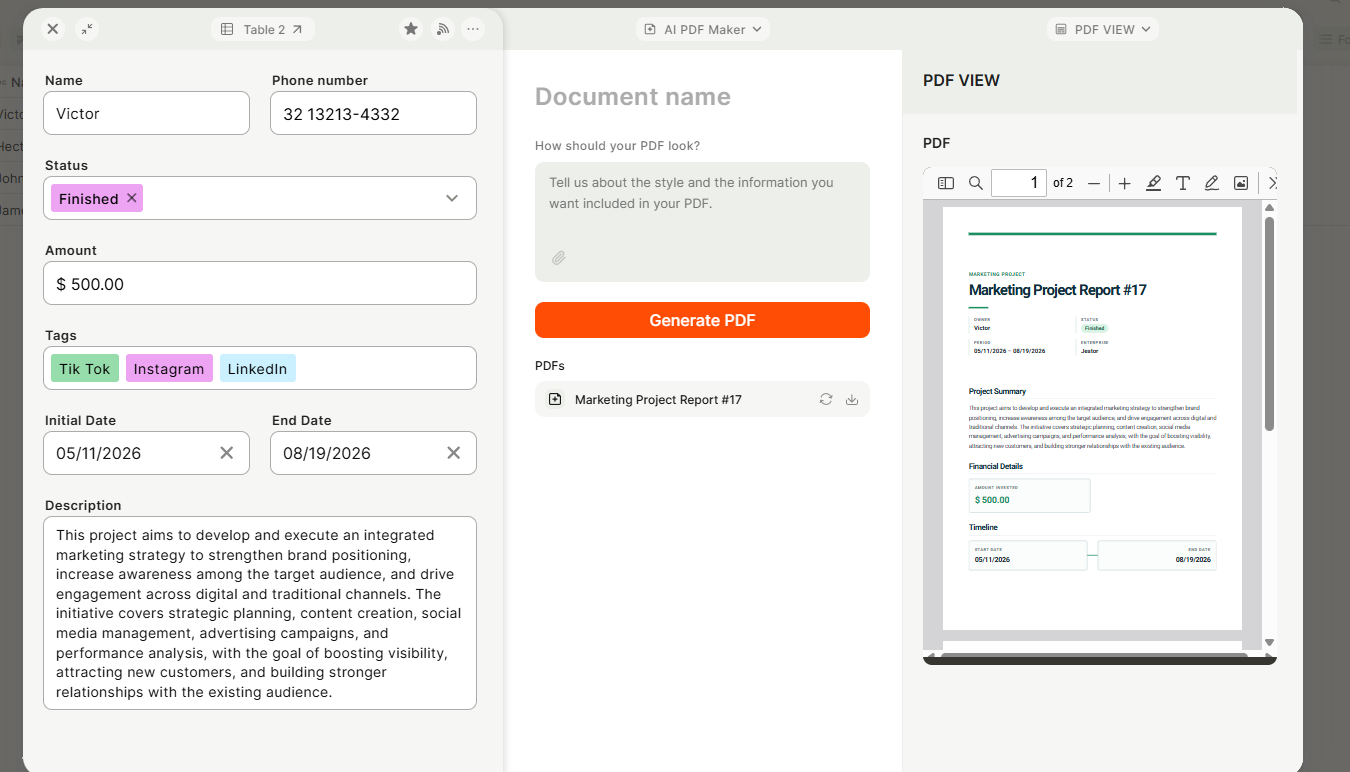Viewport: 1350px width, 772px height.
Task: Clear the Initial Date value
Action: click(227, 453)
